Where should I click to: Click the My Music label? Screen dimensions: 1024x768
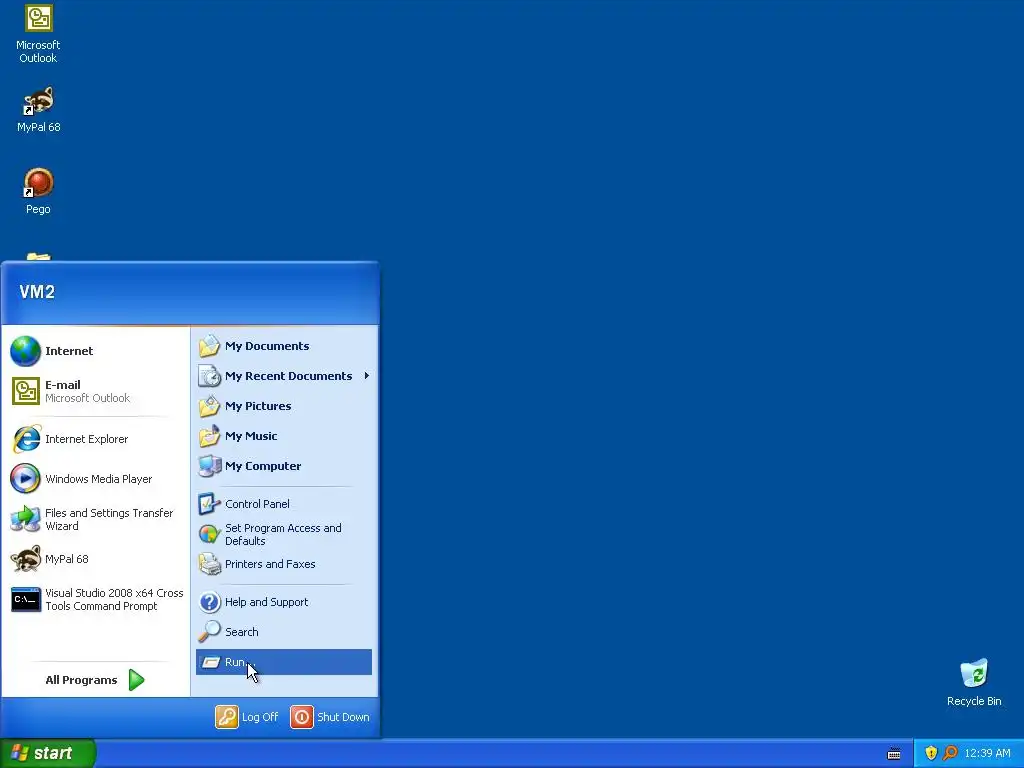click(251, 436)
